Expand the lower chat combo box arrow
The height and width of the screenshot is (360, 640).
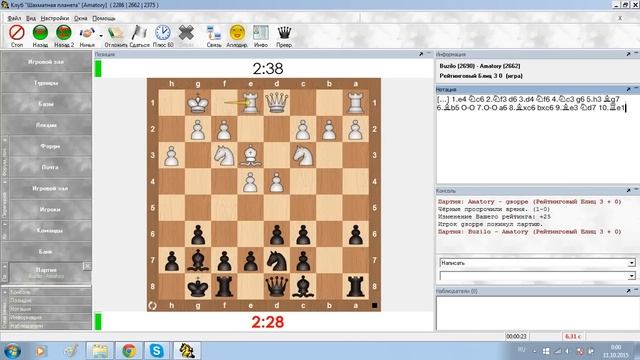tap(631, 276)
